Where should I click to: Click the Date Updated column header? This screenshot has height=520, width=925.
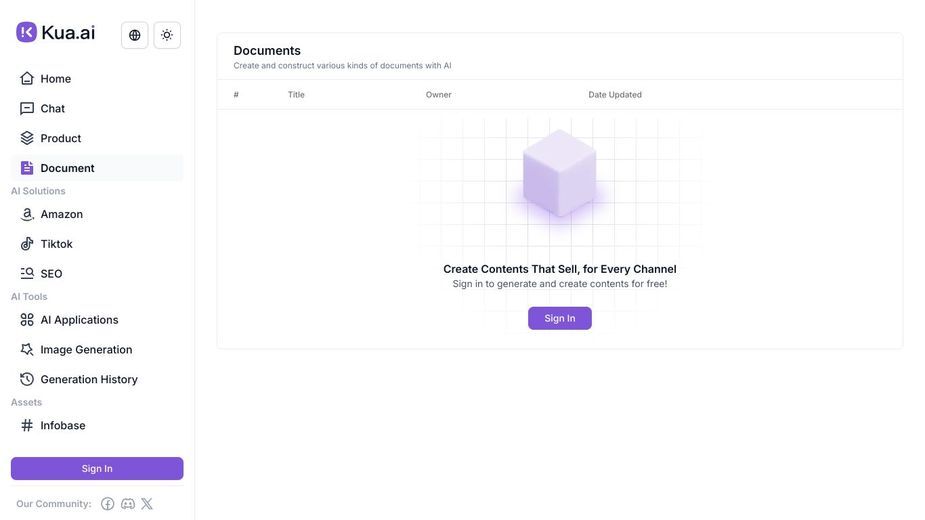[x=615, y=94]
